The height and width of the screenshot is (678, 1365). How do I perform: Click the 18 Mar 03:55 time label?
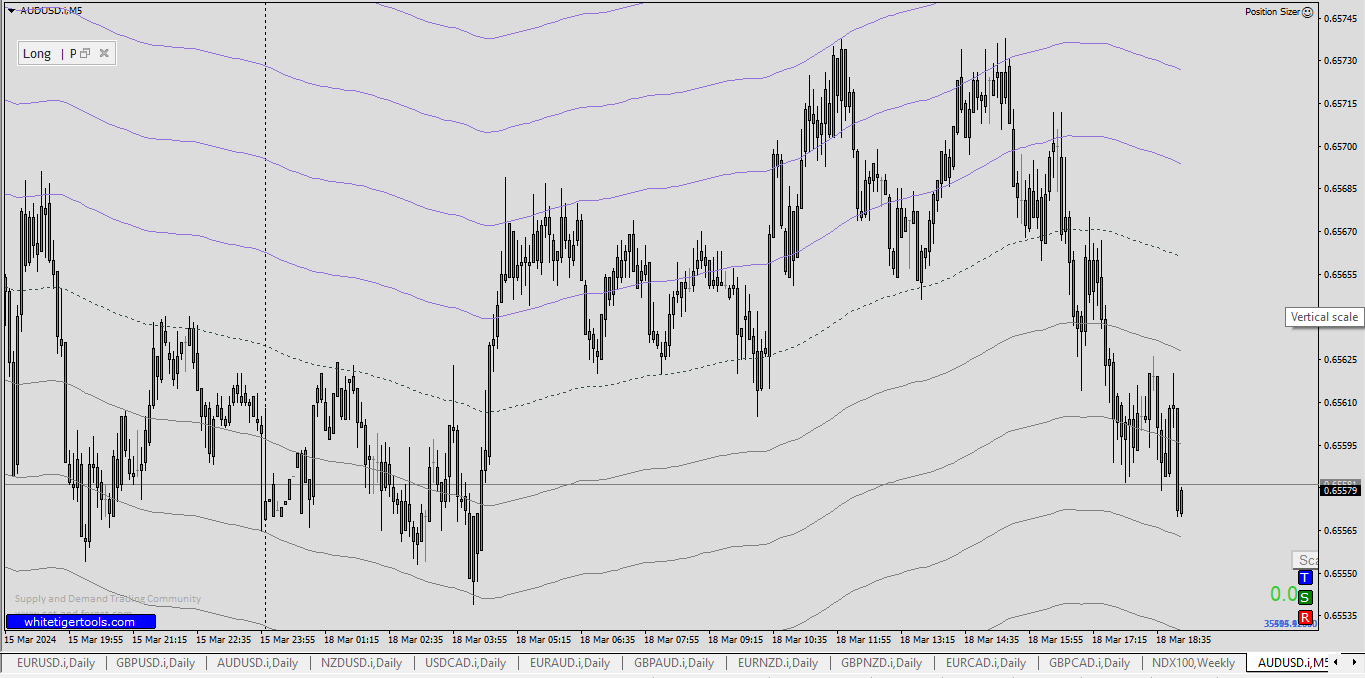click(x=481, y=639)
